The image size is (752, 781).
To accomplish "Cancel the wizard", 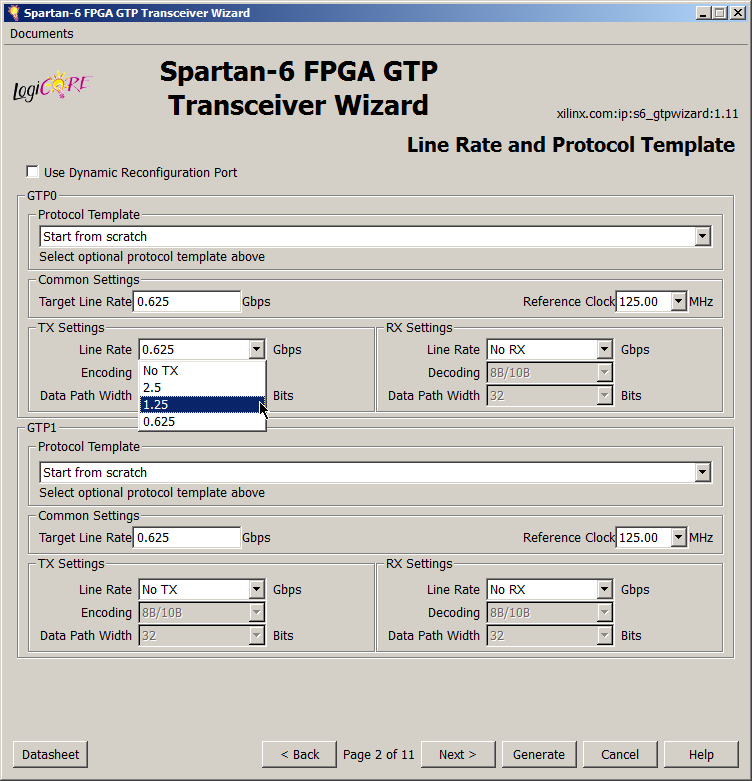I will point(620,754).
